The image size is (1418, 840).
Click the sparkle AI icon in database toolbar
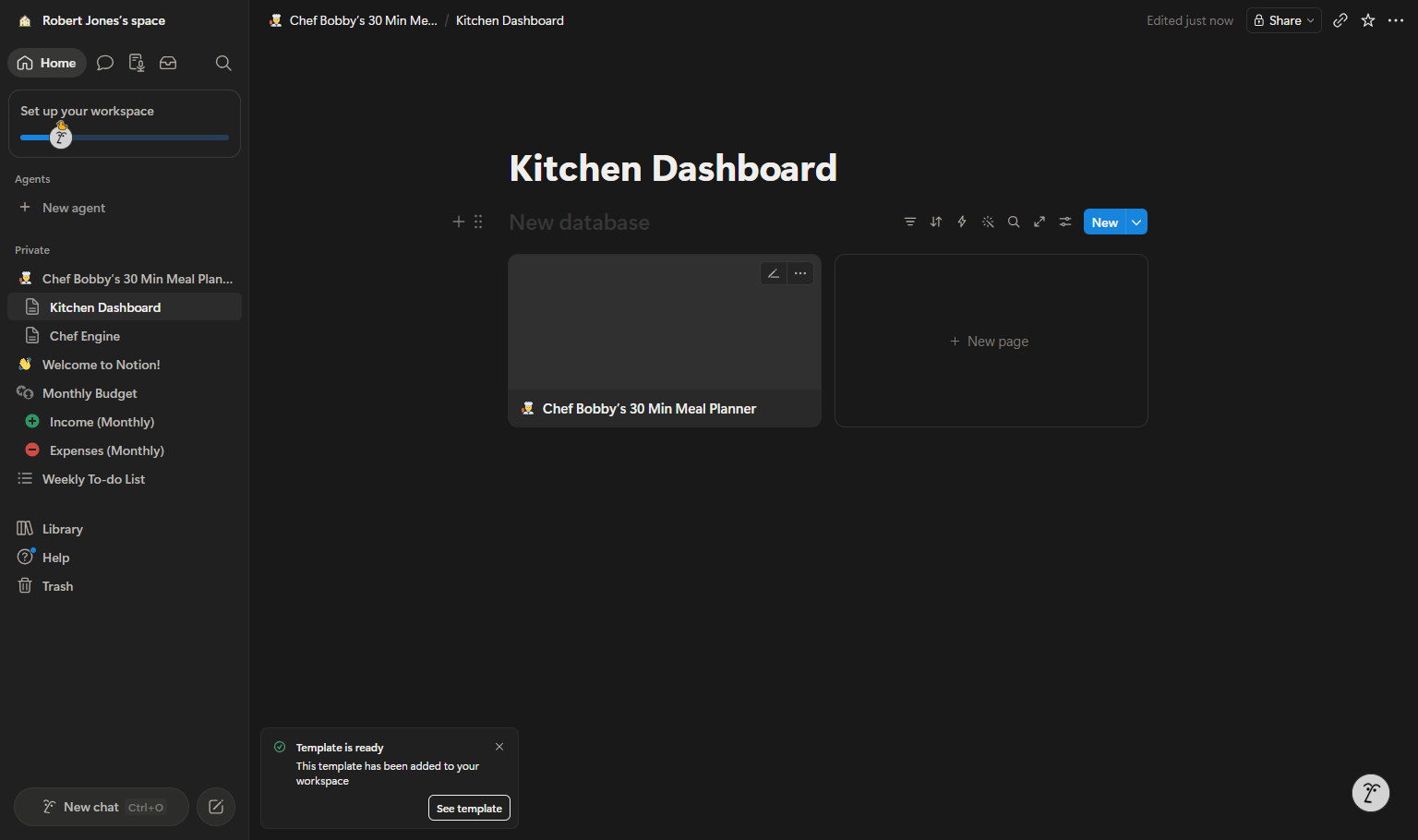pyautogui.click(x=988, y=222)
